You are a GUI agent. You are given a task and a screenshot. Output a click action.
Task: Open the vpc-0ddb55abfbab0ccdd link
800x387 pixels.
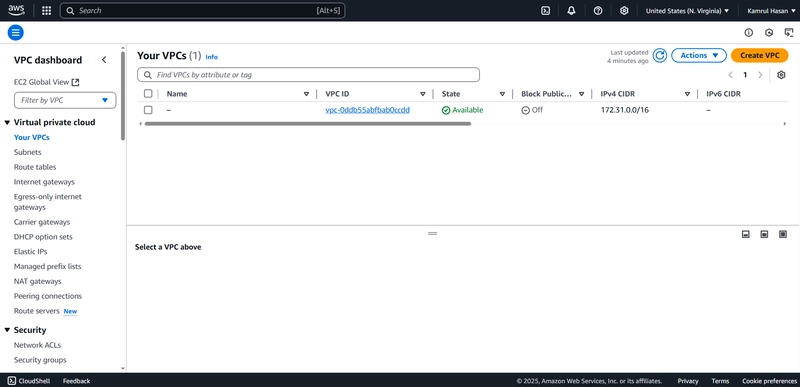(x=367, y=110)
